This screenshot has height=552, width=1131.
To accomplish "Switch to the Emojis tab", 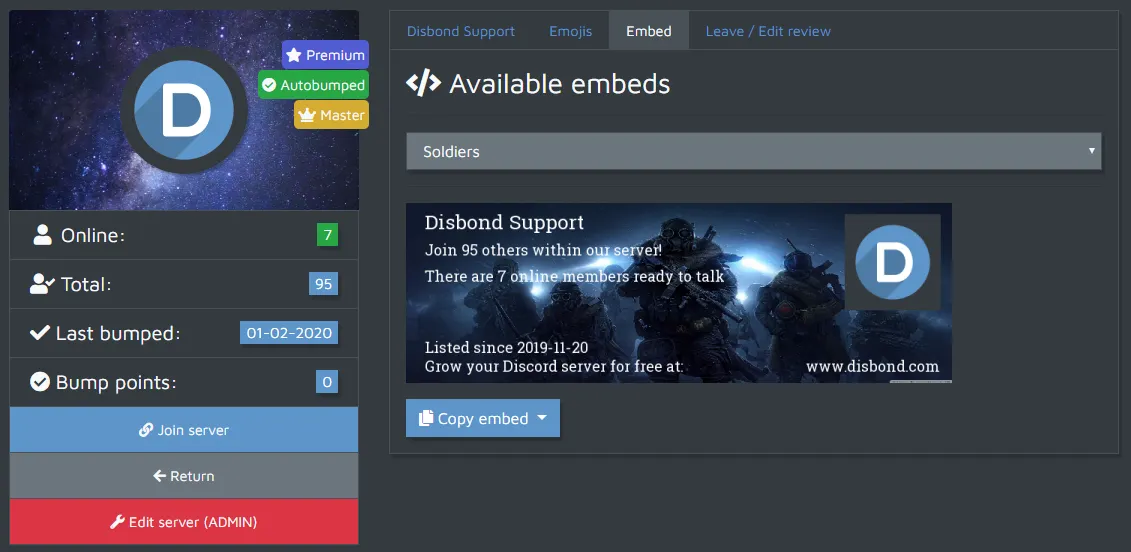I will click(x=571, y=31).
